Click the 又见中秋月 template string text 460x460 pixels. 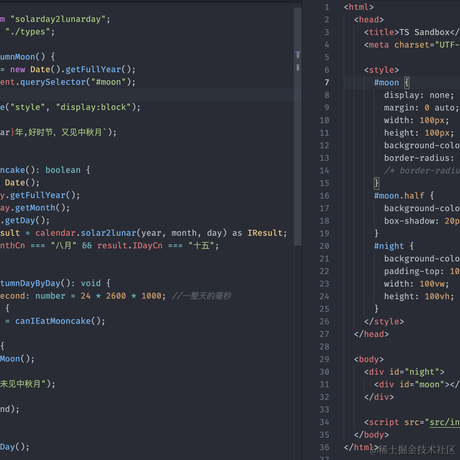pyautogui.click(x=82, y=132)
